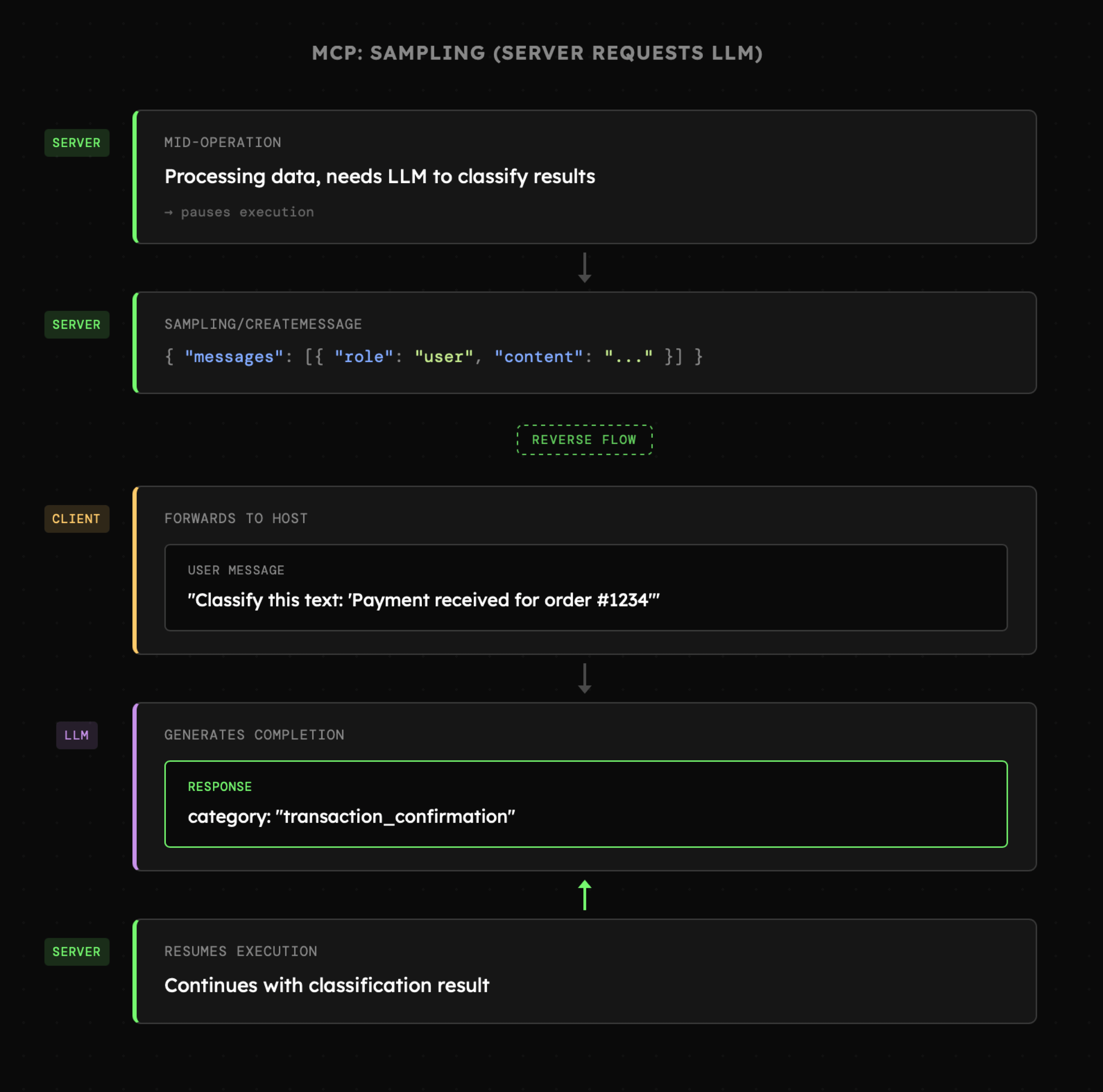Select the green-bordered Response box
Viewport: 1103px width, 1092px height.
tap(585, 804)
